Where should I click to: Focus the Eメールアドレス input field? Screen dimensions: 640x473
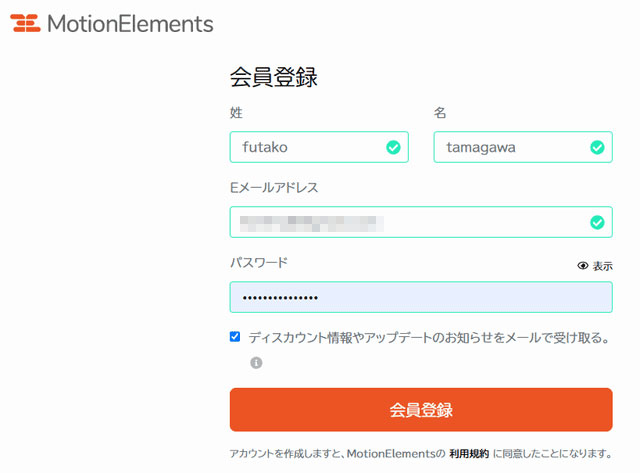pos(421,222)
